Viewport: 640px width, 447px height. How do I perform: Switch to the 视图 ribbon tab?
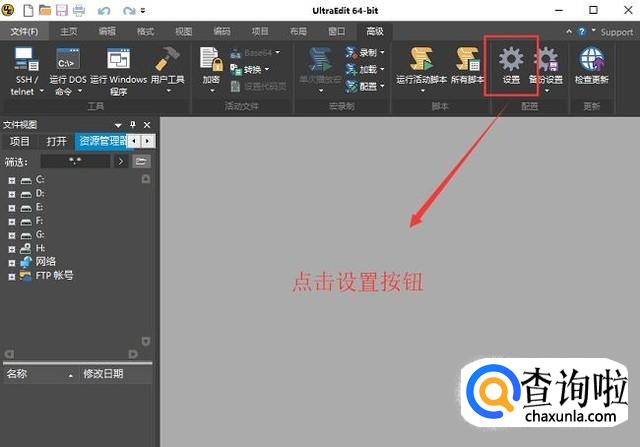(x=184, y=31)
